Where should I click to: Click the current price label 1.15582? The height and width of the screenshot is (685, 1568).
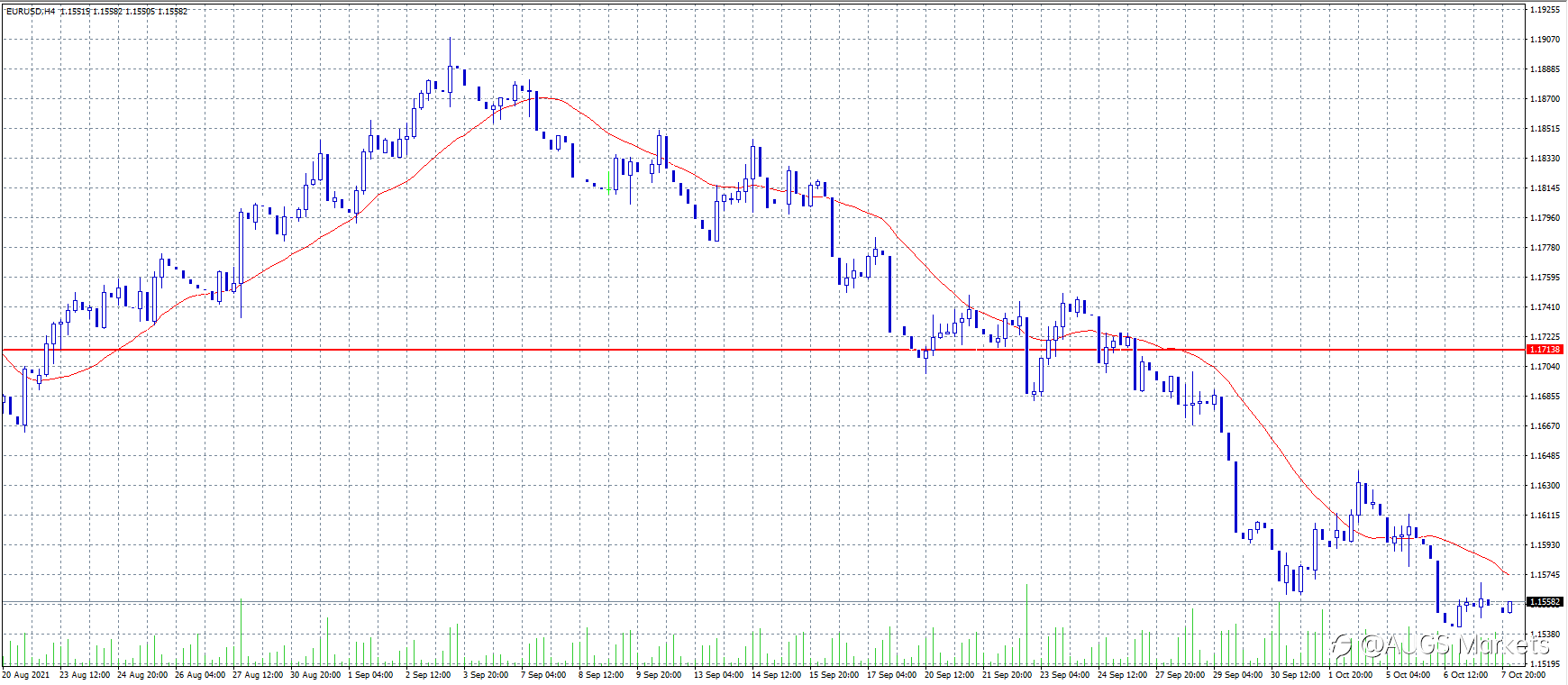[1545, 602]
